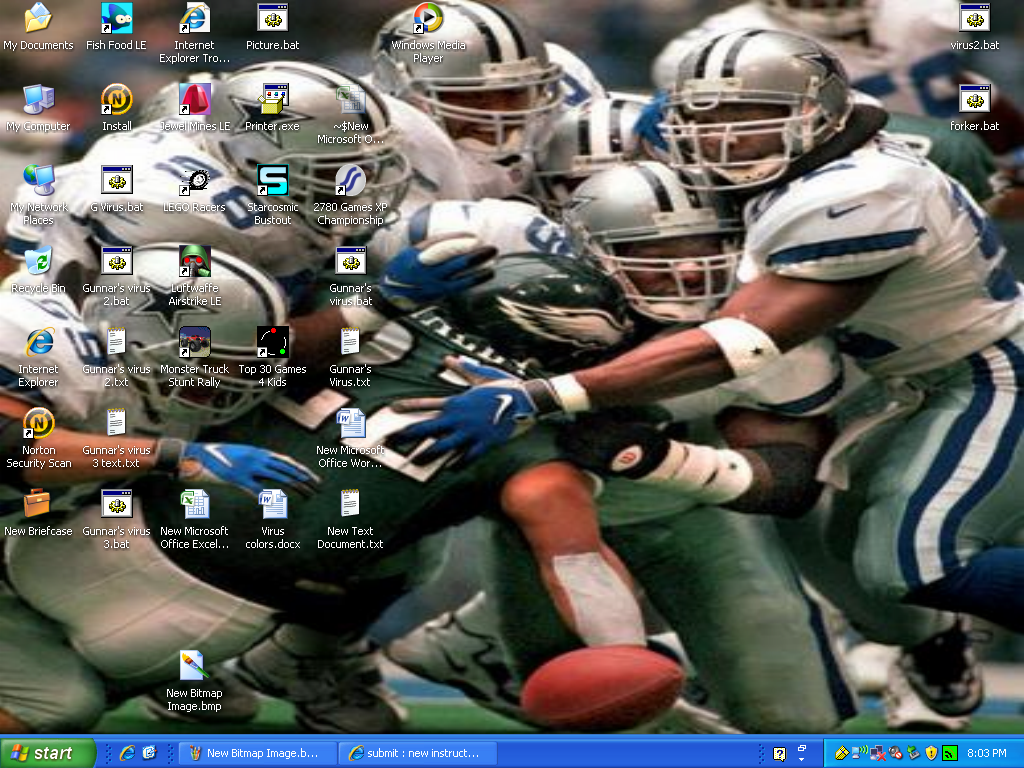Switch to New Bitmap Image taskbar window

coord(258,753)
